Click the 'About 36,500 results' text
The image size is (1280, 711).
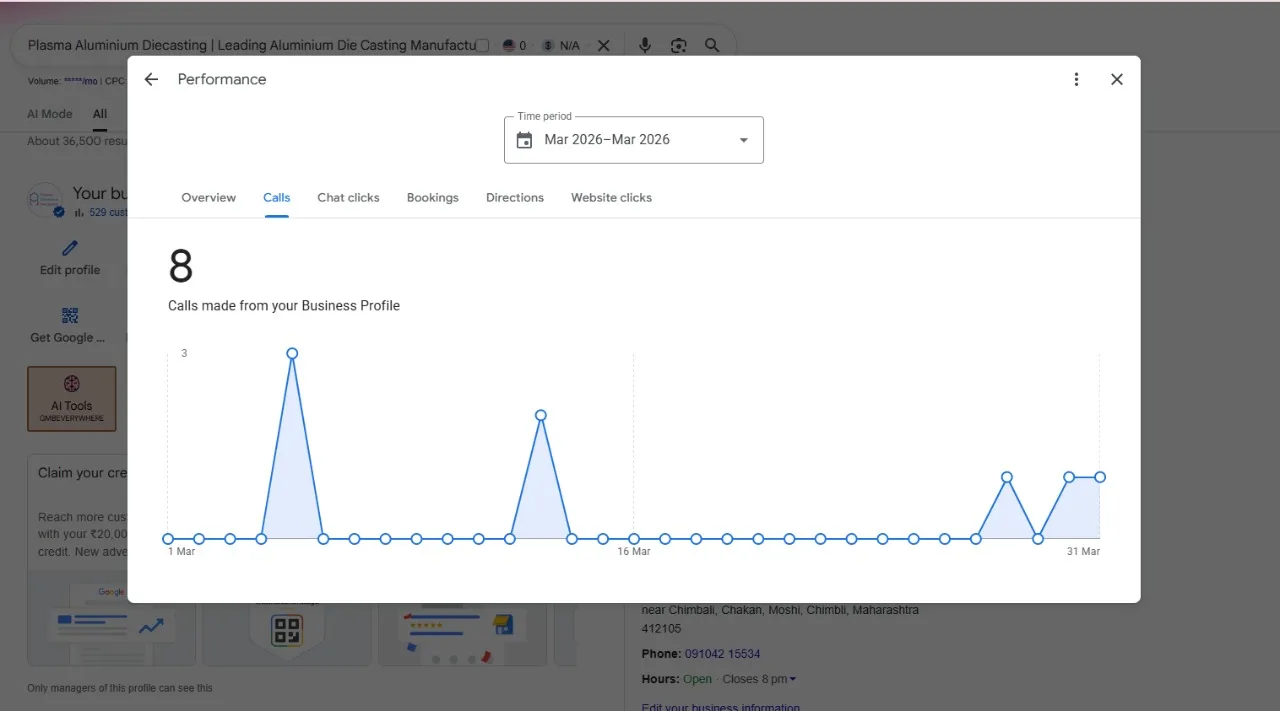tap(77, 141)
